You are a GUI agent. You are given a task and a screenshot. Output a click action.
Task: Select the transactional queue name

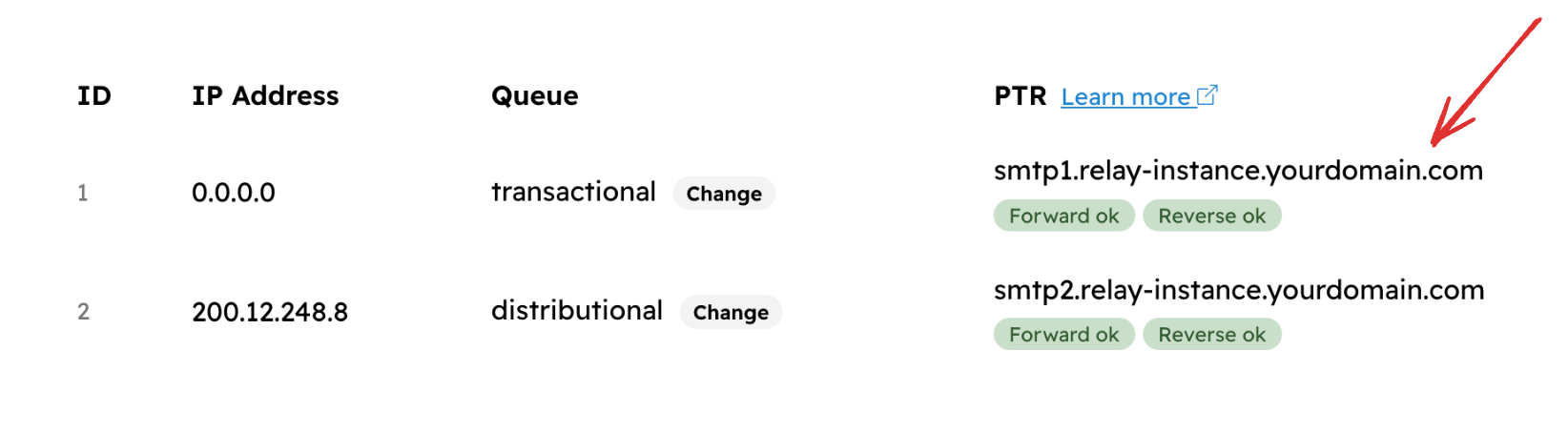[573, 193]
